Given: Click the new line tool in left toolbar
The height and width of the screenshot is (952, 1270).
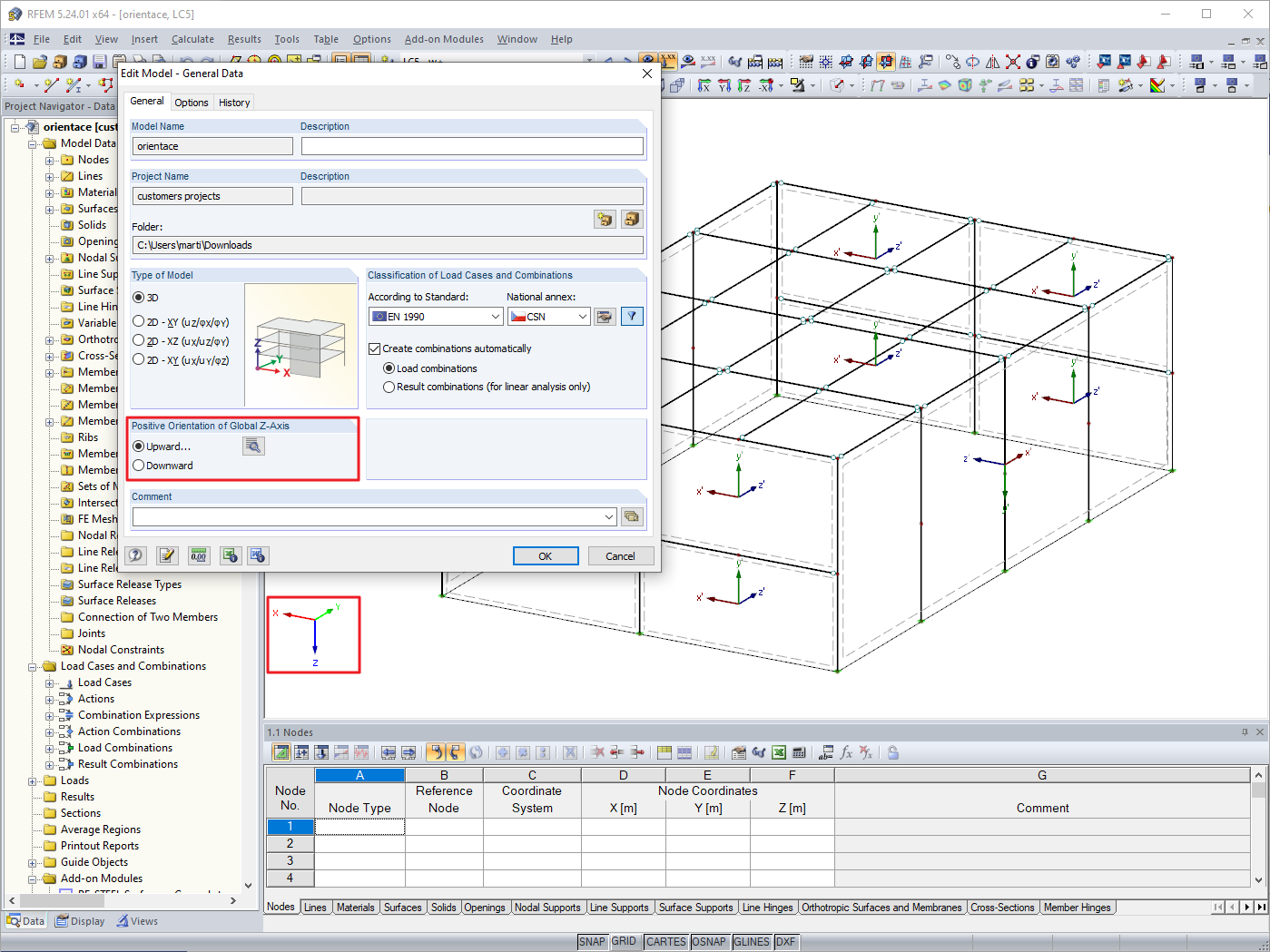Looking at the screenshot, I should (x=51, y=85).
